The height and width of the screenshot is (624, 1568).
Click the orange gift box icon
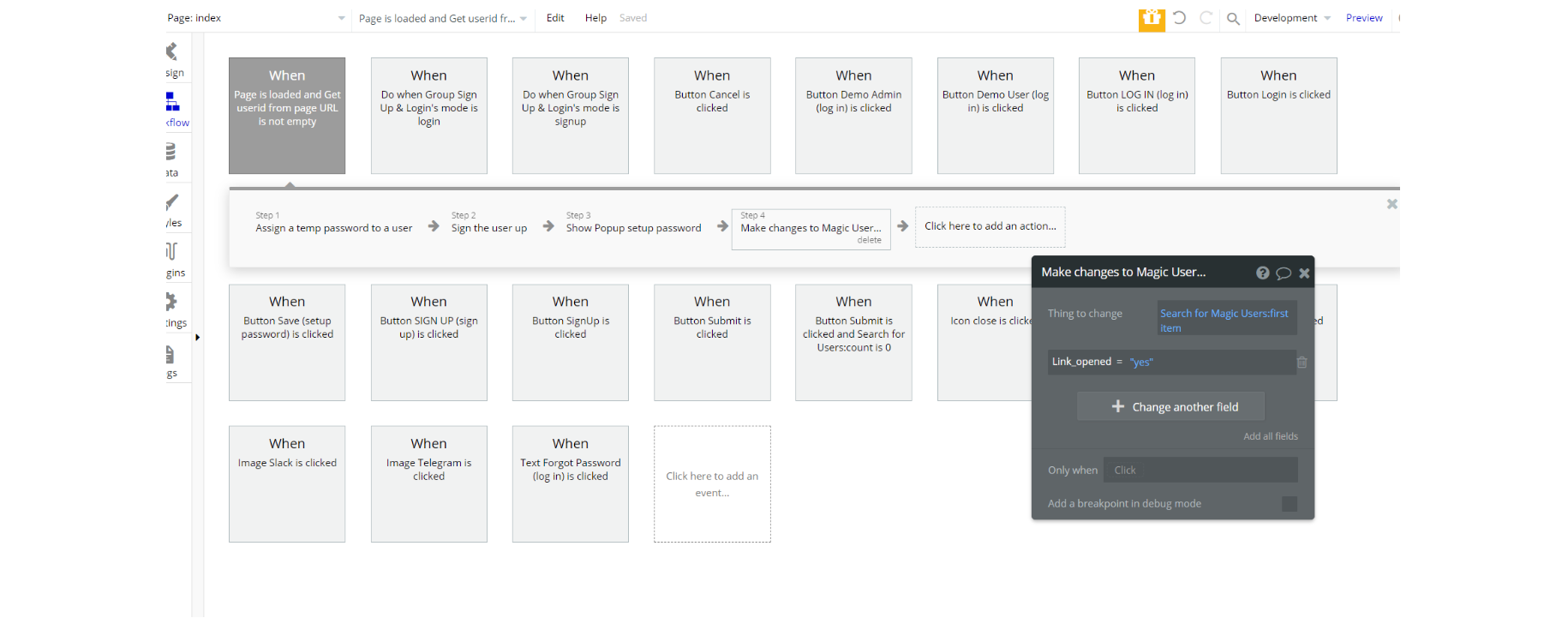[x=1152, y=19]
